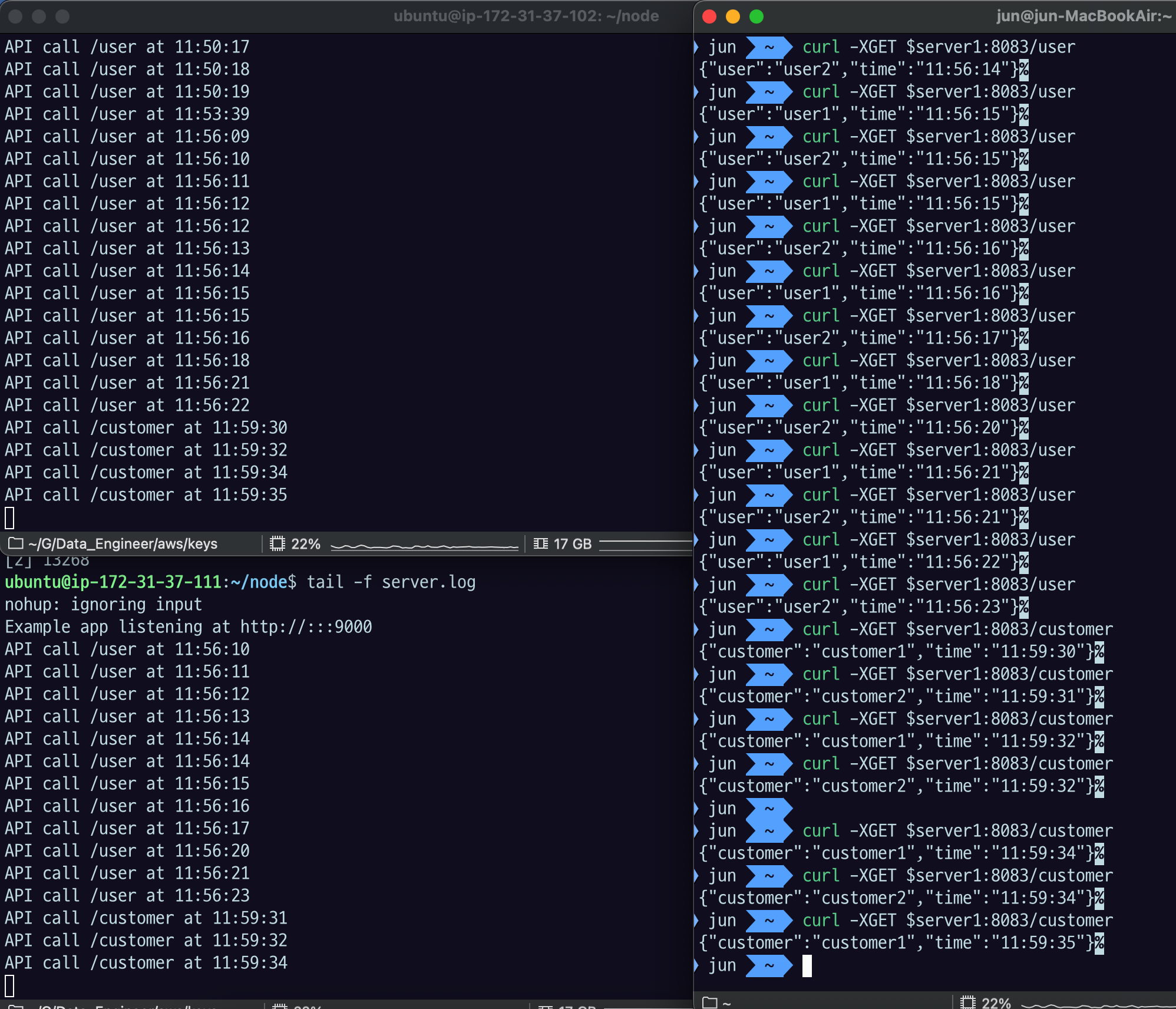This screenshot has height=1009, width=1176.
Task: Click the folder icon in right terminal status bar
Action: 710,1002
